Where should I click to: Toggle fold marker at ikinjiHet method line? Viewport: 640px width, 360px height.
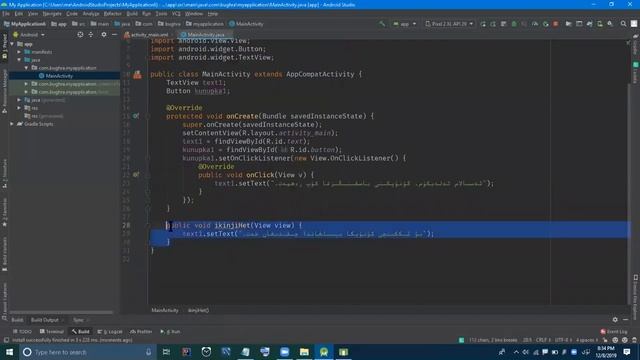point(148,225)
